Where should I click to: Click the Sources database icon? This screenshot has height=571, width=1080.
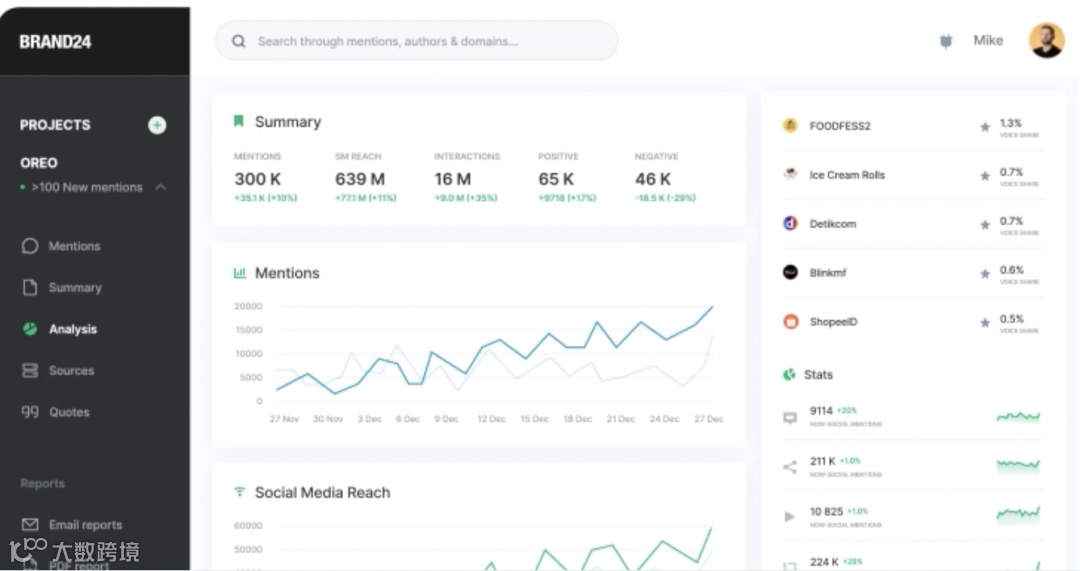coord(30,371)
